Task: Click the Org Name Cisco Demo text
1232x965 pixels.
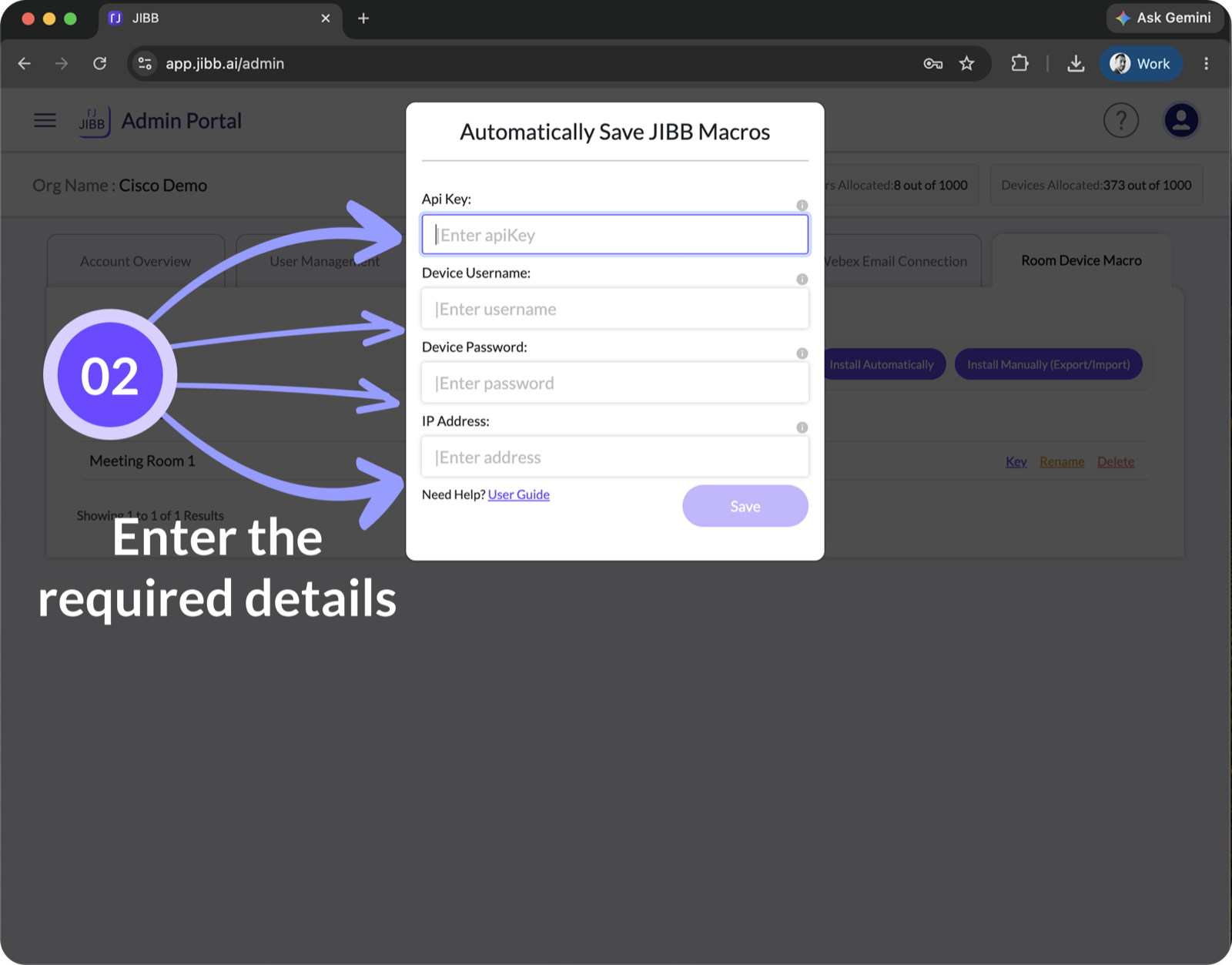Action: [119, 186]
